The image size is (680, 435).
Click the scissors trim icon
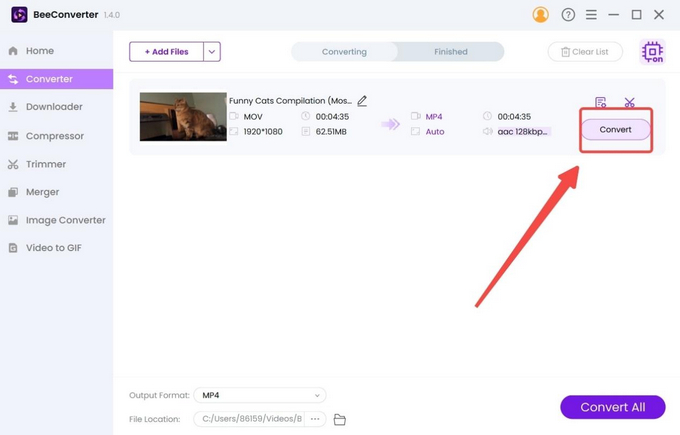point(629,103)
